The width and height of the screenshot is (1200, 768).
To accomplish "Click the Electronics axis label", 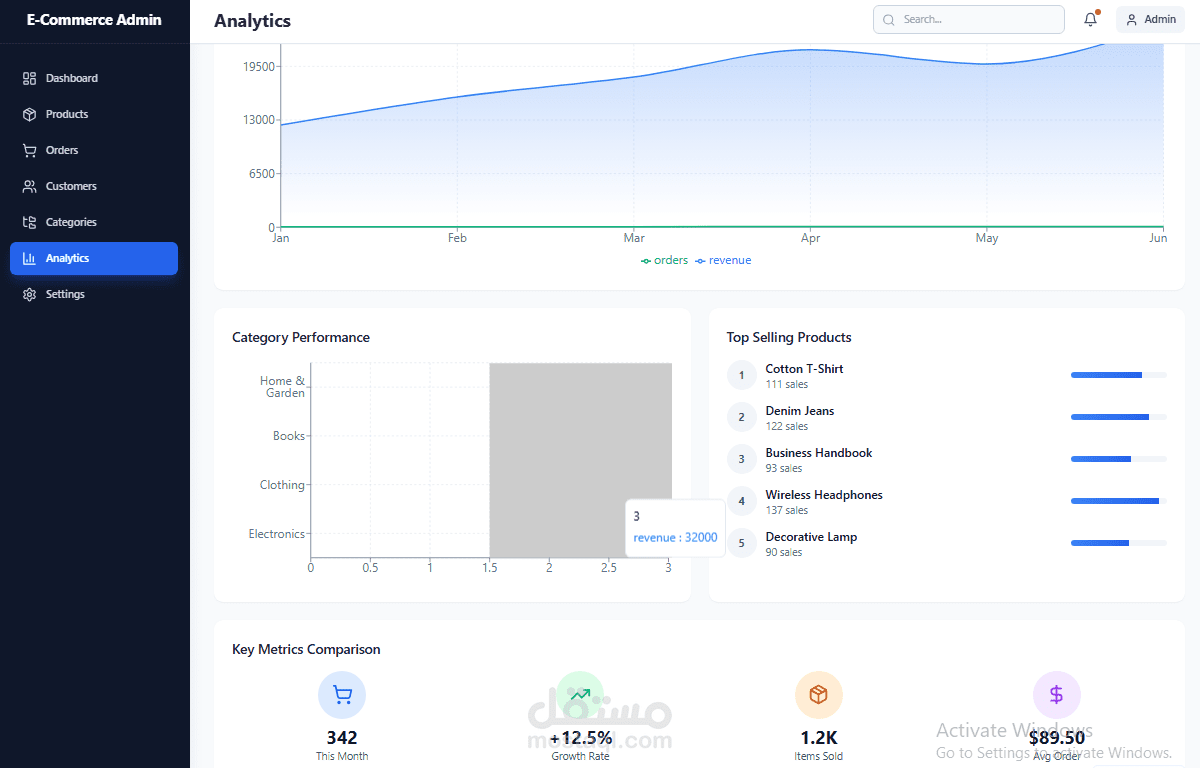I will point(277,534).
